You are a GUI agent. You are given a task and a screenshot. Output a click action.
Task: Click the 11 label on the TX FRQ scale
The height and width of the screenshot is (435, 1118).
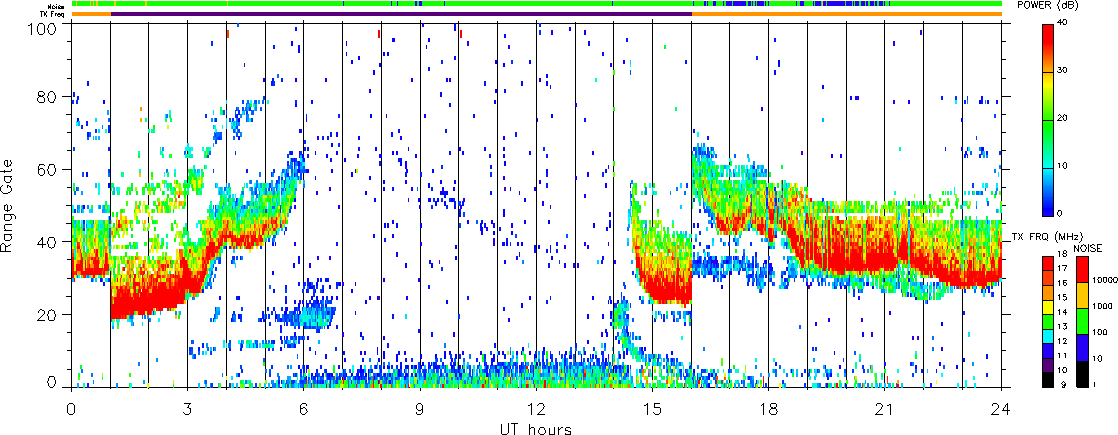click(1062, 356)
